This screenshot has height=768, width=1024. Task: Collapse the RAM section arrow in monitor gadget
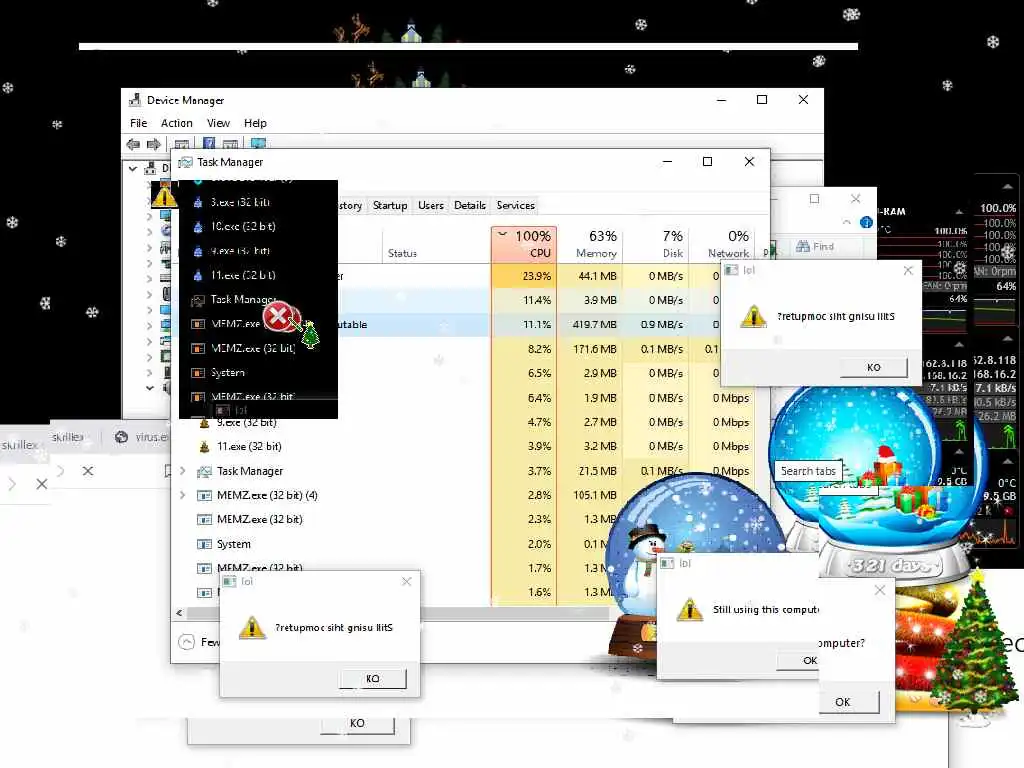click(x=959, y=212)
